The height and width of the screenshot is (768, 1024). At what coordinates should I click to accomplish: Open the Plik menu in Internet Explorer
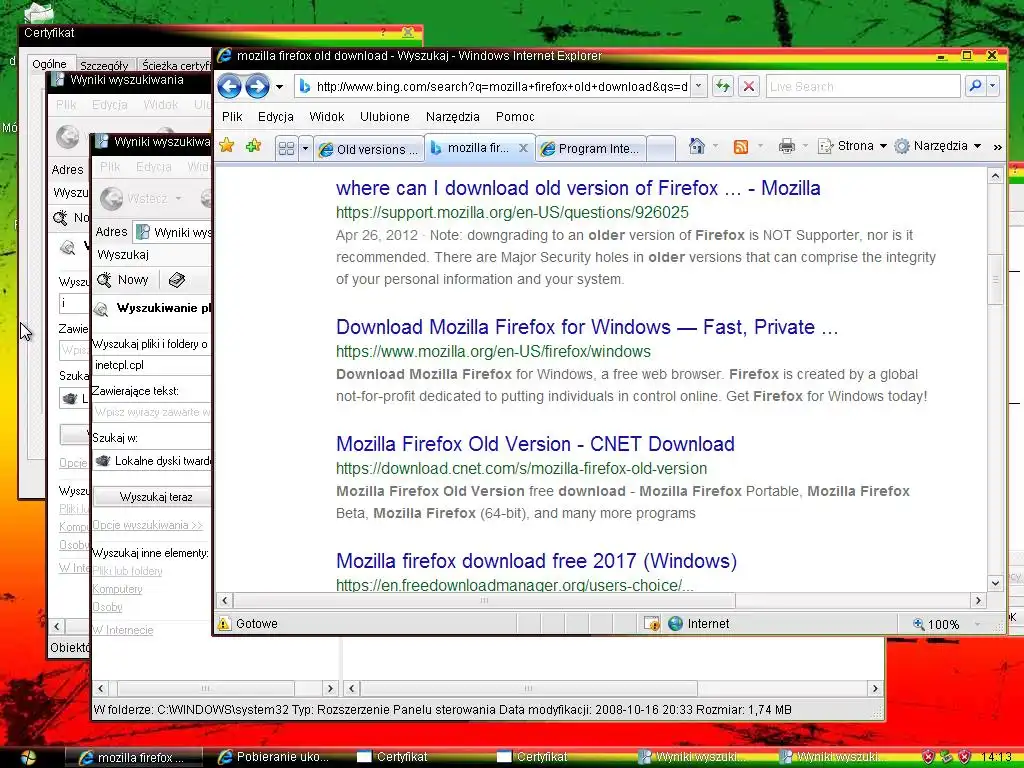click(232, 117)
